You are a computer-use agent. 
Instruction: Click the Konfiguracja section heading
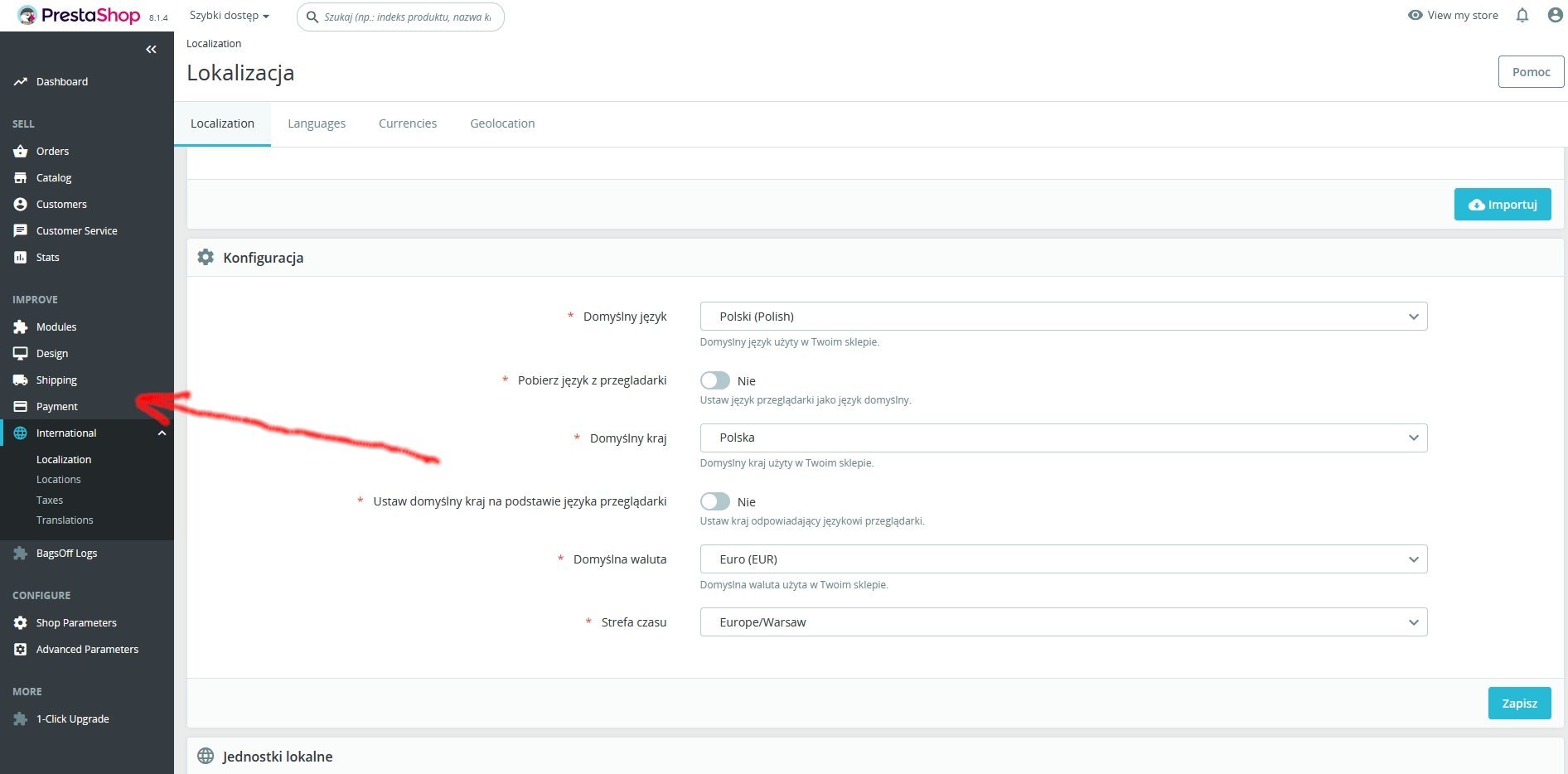(x=264, y=258)
